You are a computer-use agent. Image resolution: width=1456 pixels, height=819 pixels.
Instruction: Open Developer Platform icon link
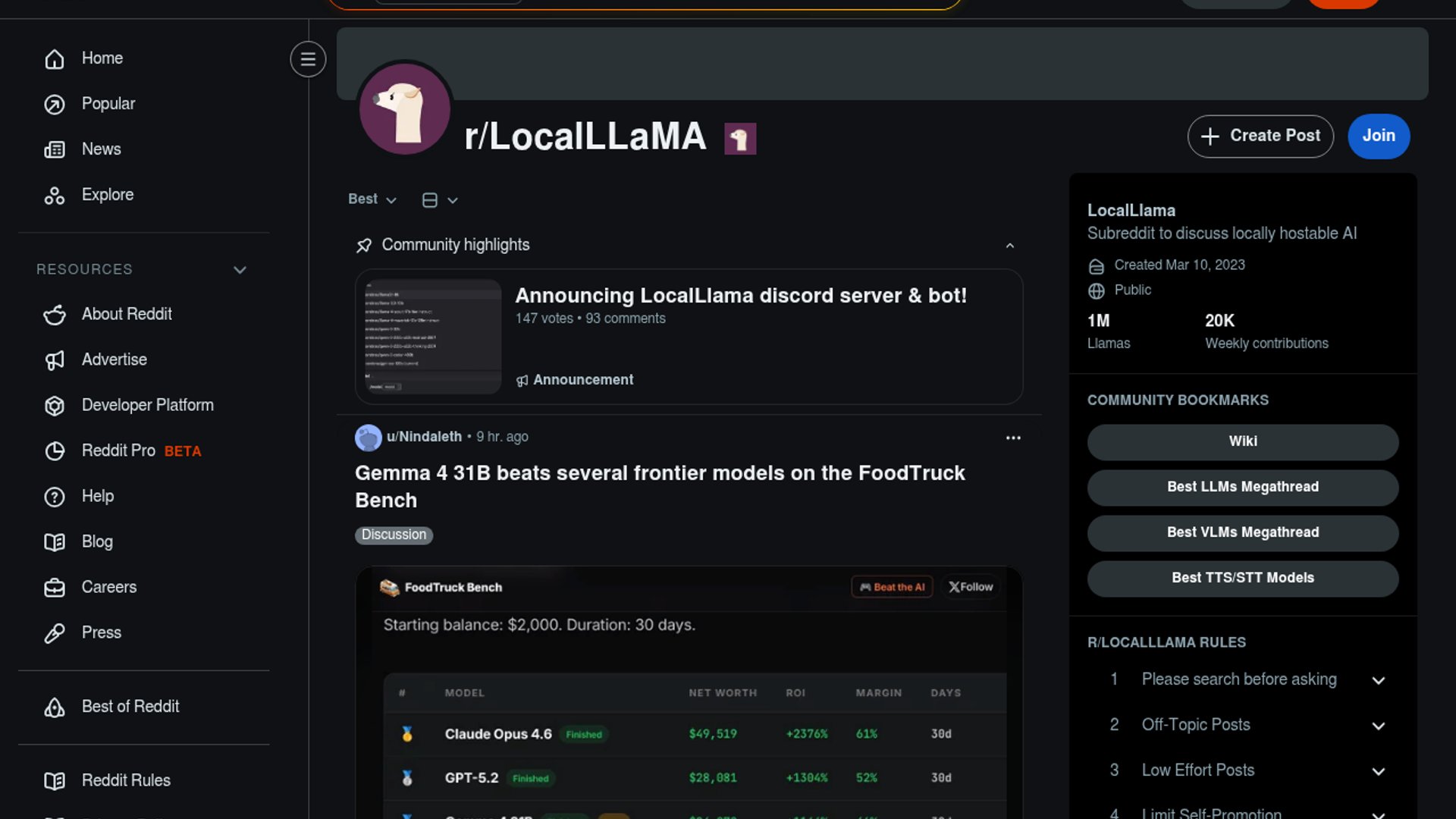(x=55, y=406)
